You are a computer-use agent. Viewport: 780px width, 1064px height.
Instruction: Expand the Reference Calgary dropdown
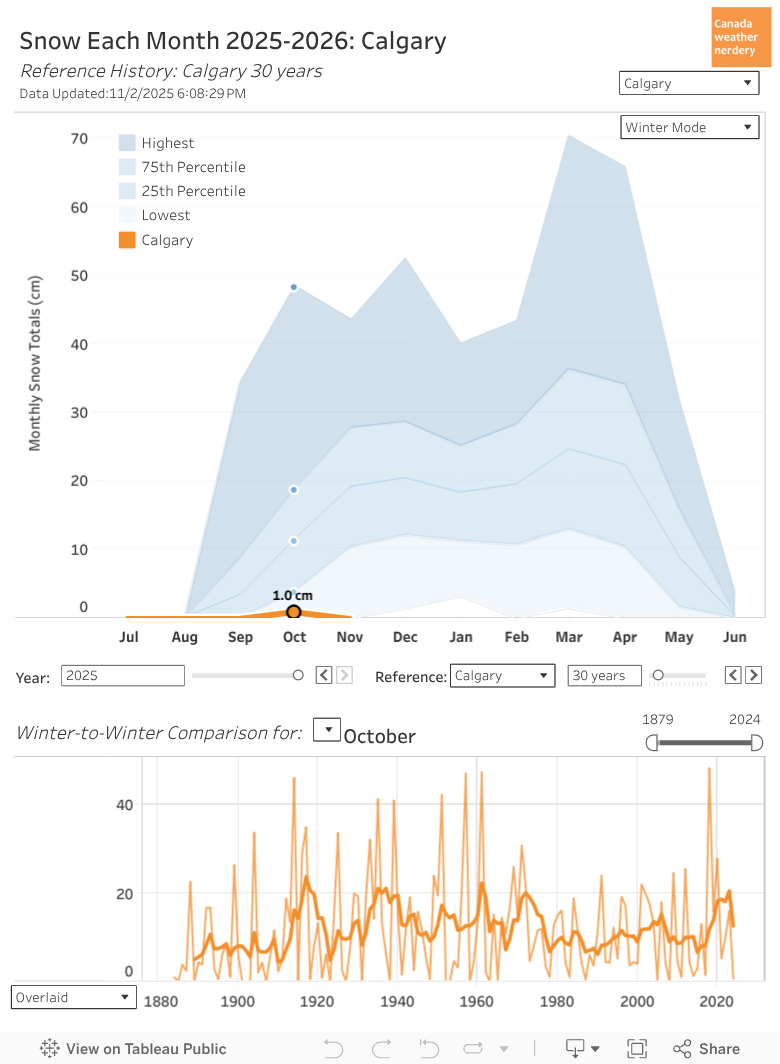pyautogui.click(x=502, y=676)
